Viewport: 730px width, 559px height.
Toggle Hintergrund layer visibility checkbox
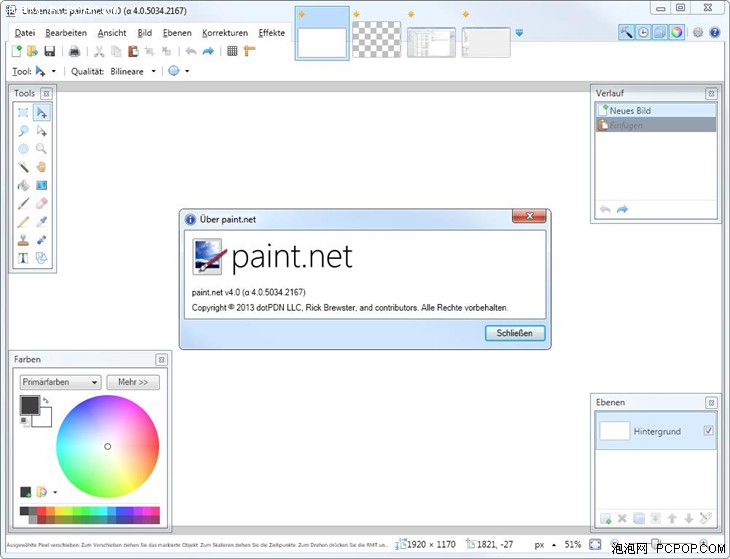pyautogui.click(x=708, y=431)
